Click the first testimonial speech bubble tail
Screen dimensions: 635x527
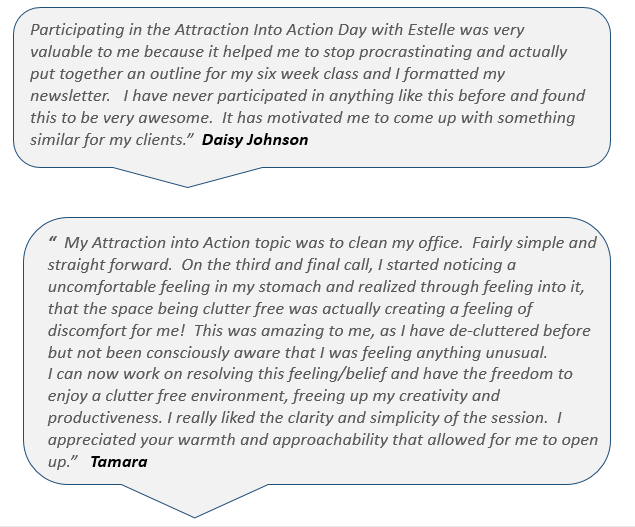tap(187, 177)
